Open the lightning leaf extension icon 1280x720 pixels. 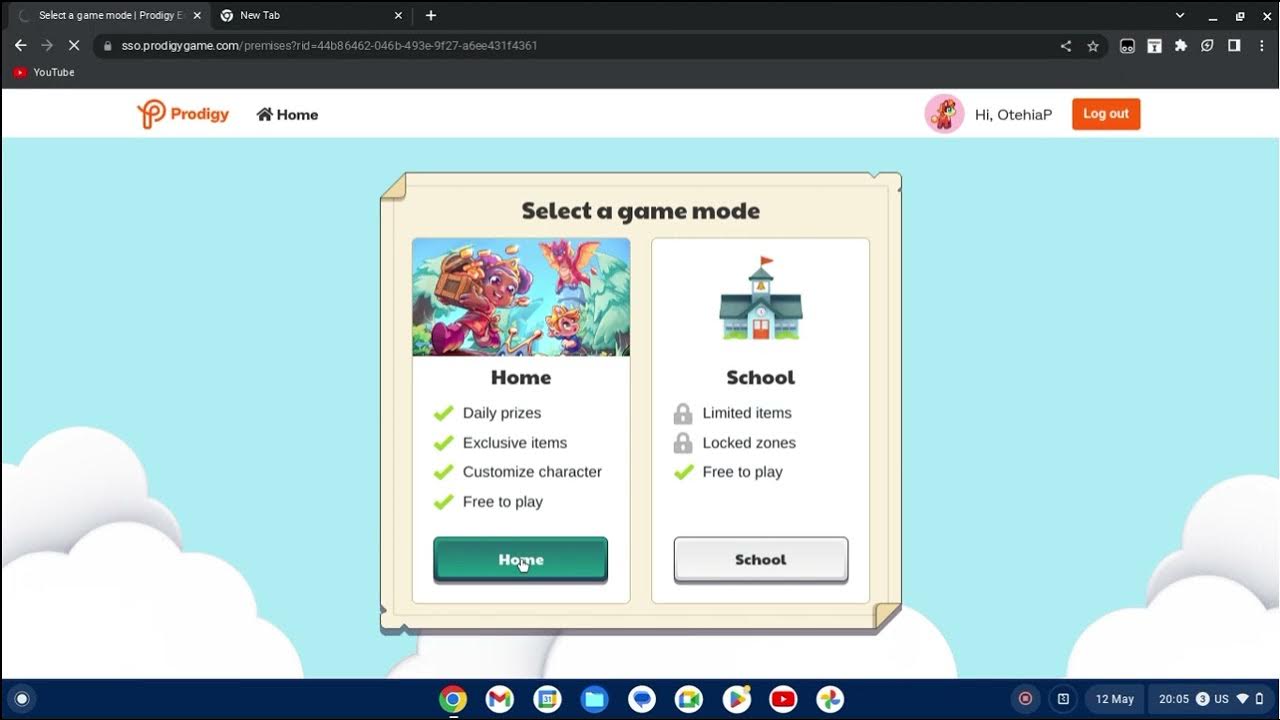1207,46
